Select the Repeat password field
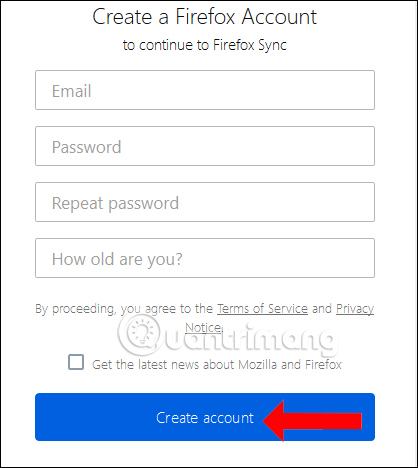 205,202
